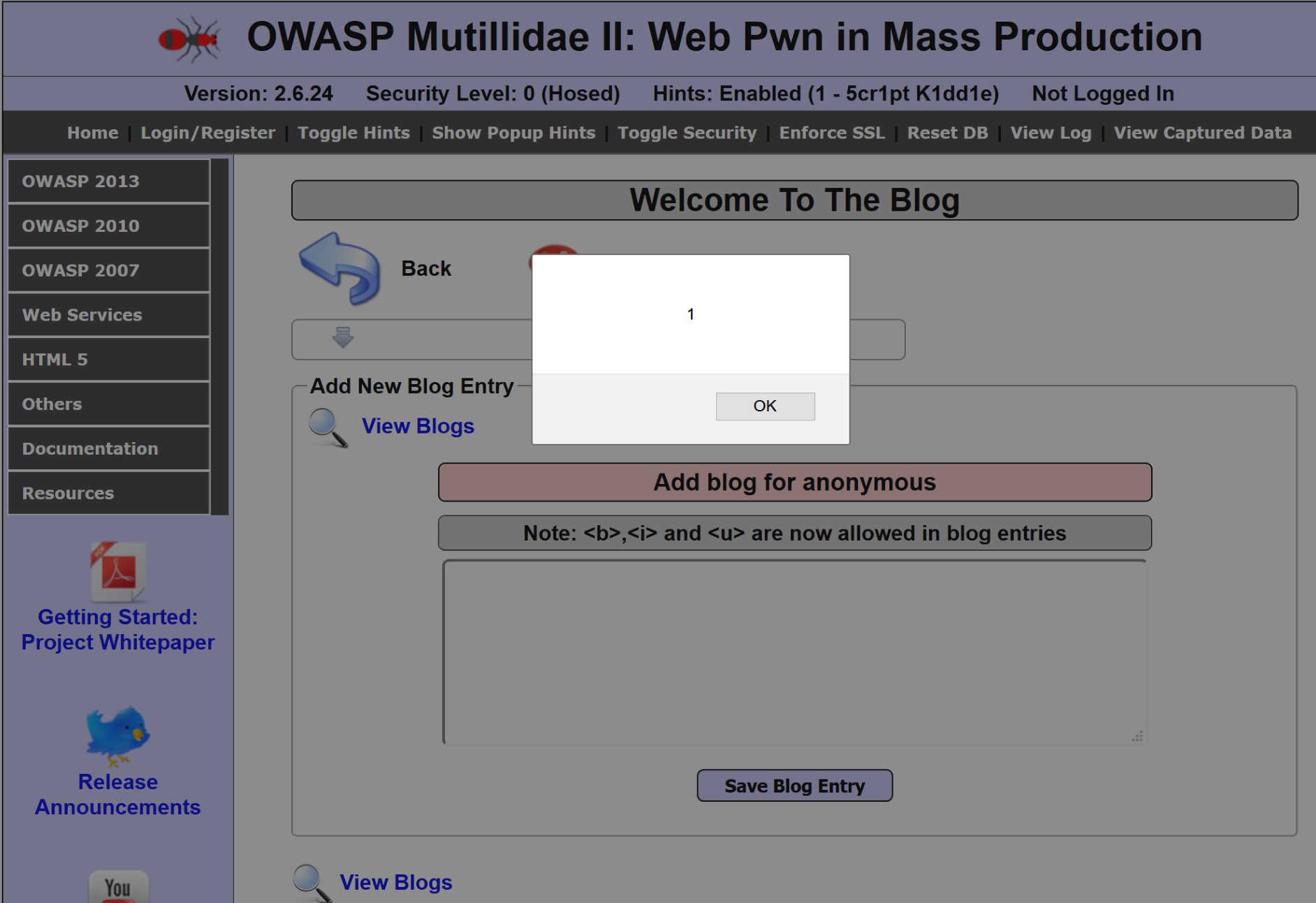This screenshot has height=903, width=1316.
Task: Go to Home in top menu
Action: coord(93,133)
